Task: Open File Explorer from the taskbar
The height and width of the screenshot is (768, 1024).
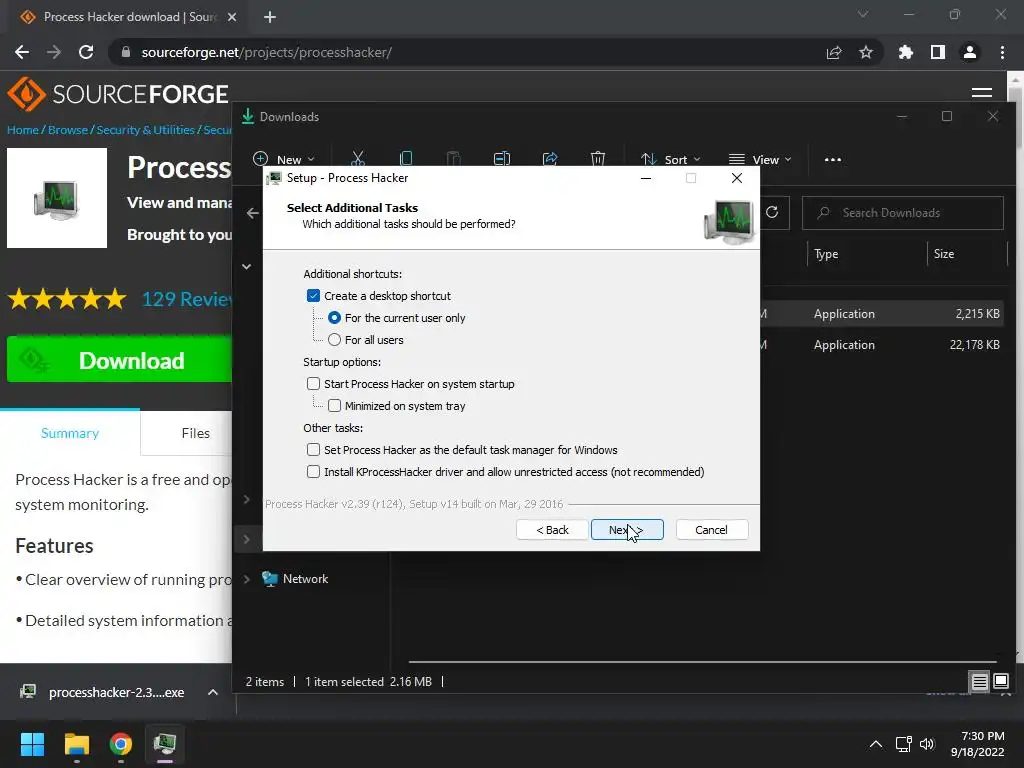Action: point(76,744)
